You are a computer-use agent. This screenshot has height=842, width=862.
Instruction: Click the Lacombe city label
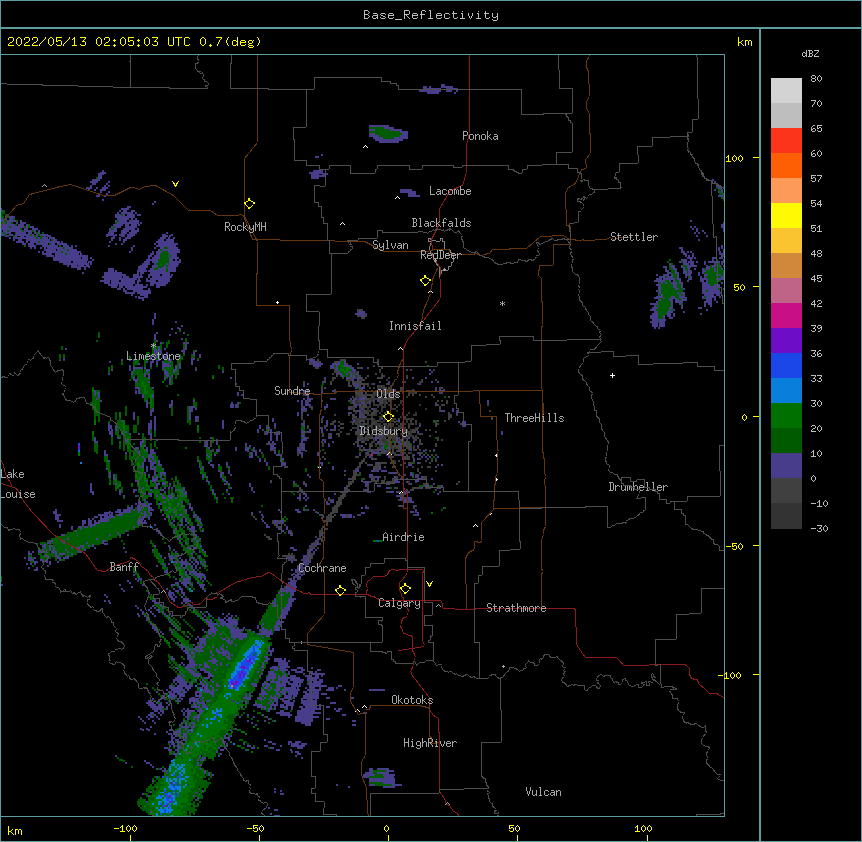[450, 191]
